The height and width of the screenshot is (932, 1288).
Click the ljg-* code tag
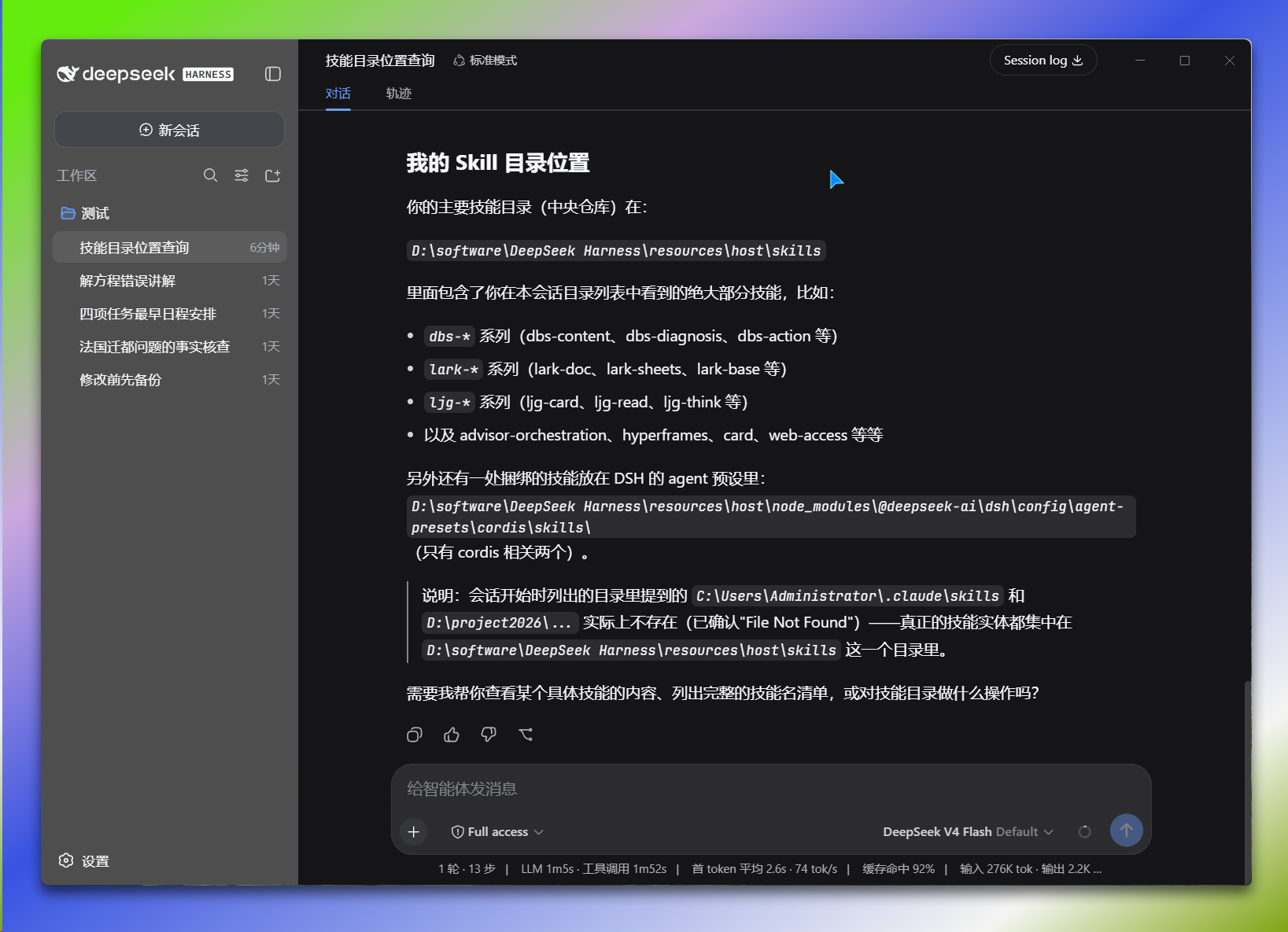coord(449,403)
